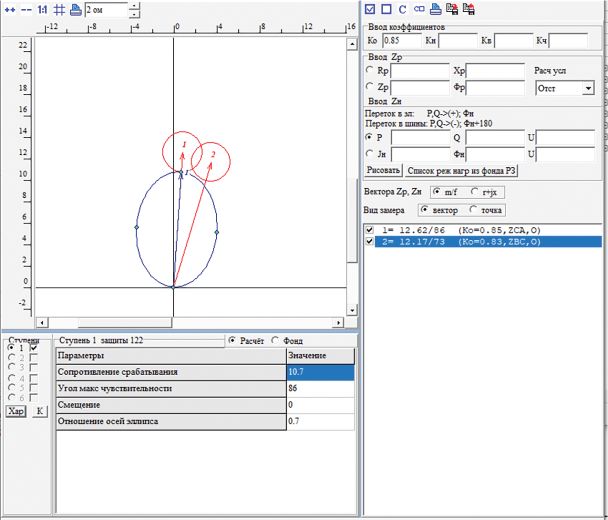Click the Q input field
This screenshot has height=520, width=608.
(495, 138)
